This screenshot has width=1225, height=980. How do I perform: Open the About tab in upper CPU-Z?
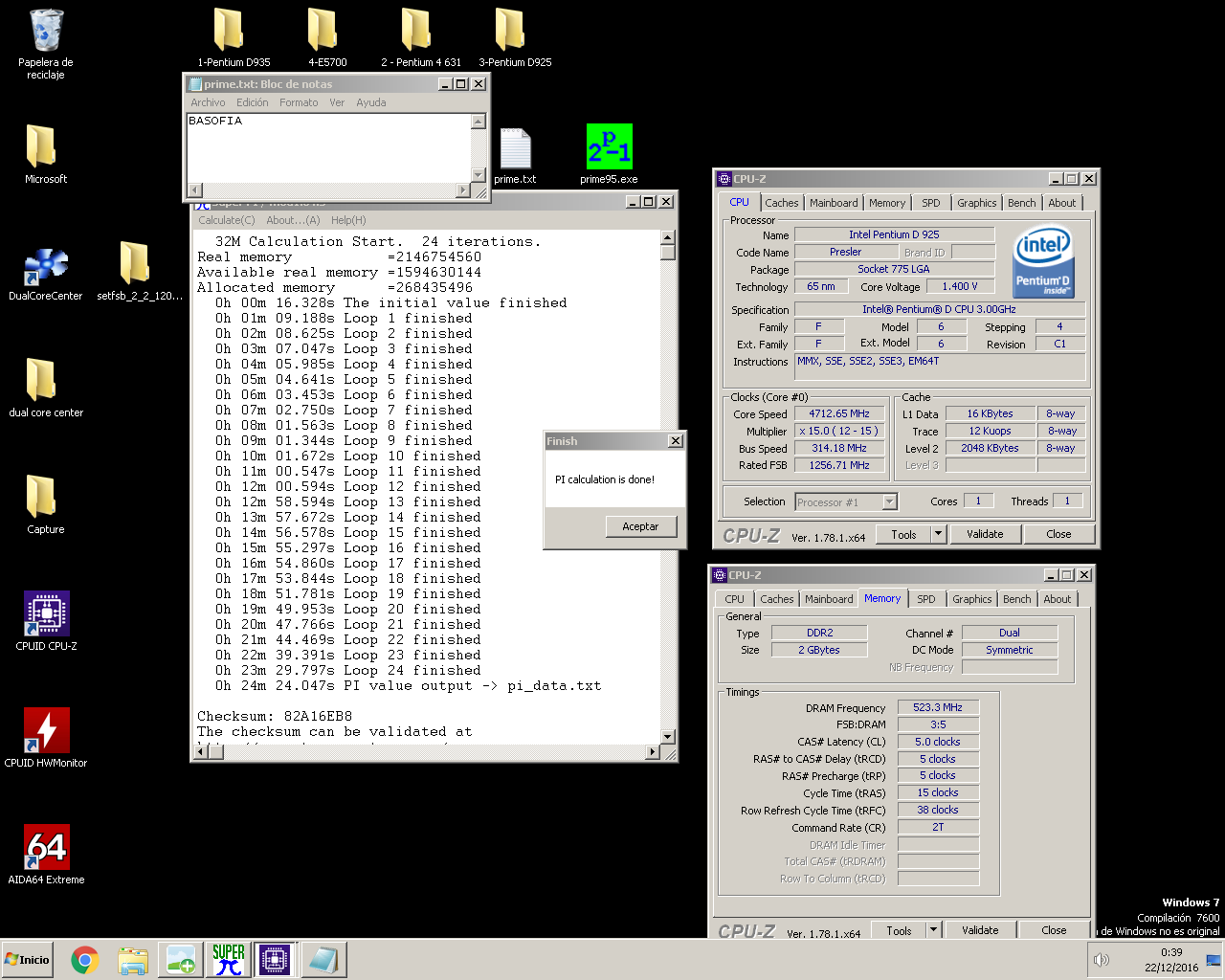[1061, 203]
